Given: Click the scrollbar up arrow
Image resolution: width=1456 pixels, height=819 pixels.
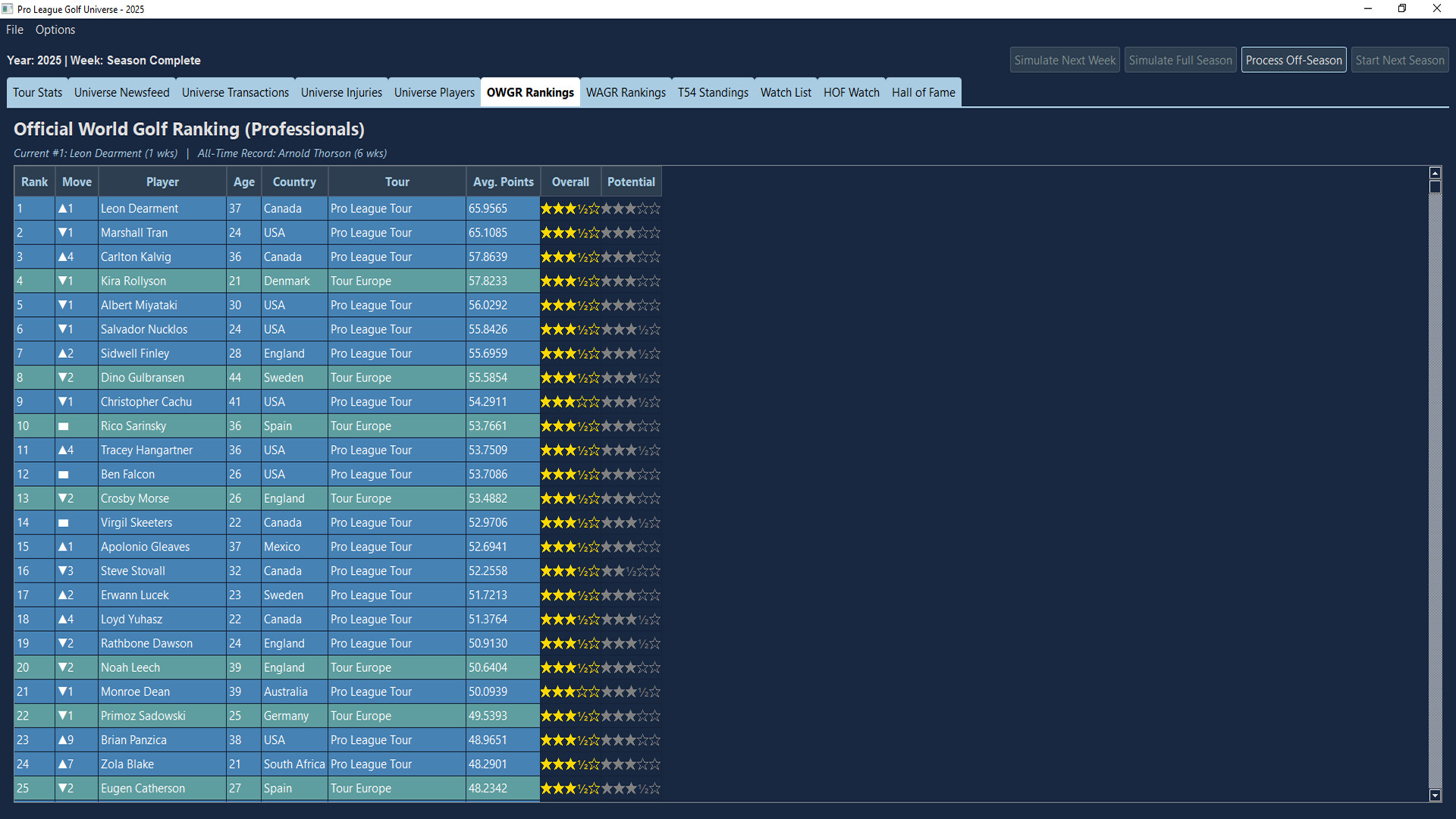Looking at the screenshot, I should (x=1436, y=172).
